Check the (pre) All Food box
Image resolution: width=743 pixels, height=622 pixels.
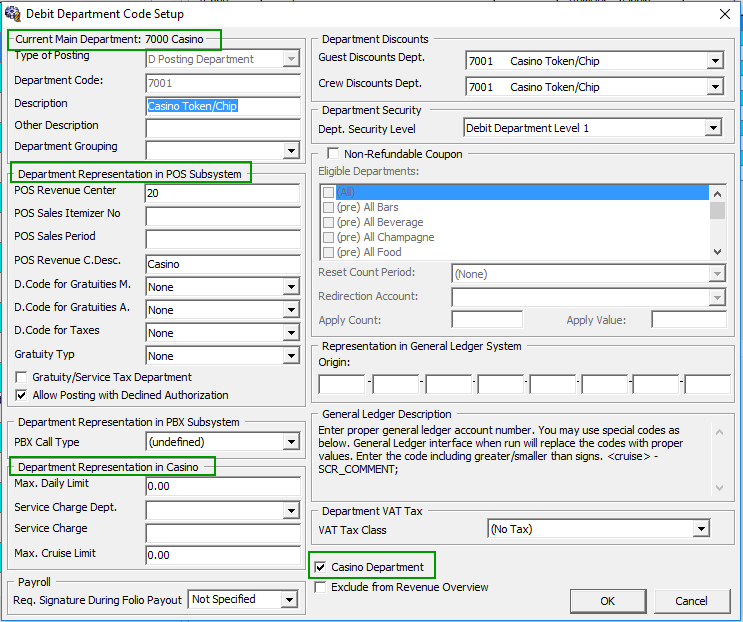(x=328, y=252)
